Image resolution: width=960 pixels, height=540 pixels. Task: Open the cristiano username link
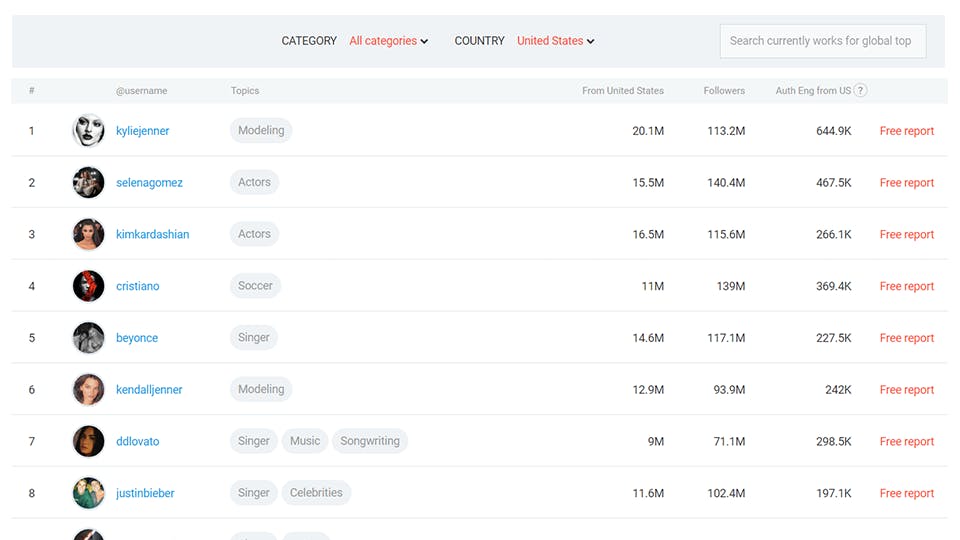[x=138, y=286]
